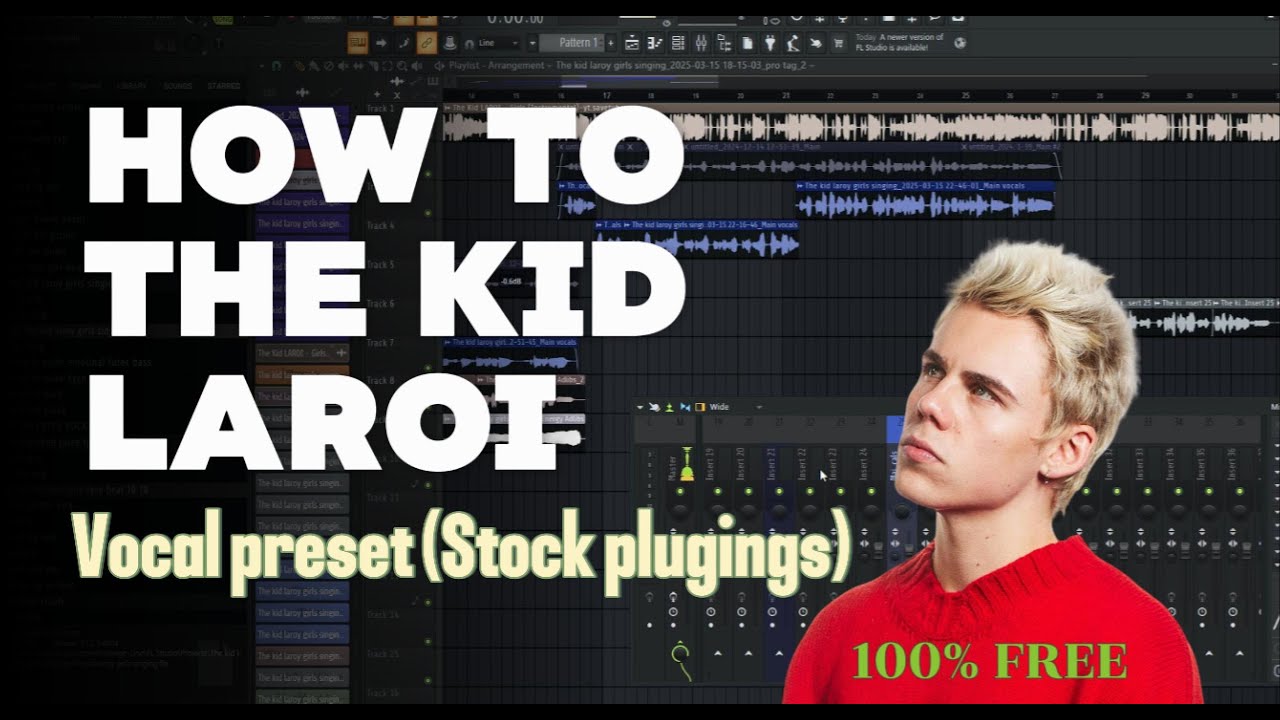Click the globe online news icon
The height and width of the screenshot is (720, 1280).
pyautogui.click(x=960, y=43)
